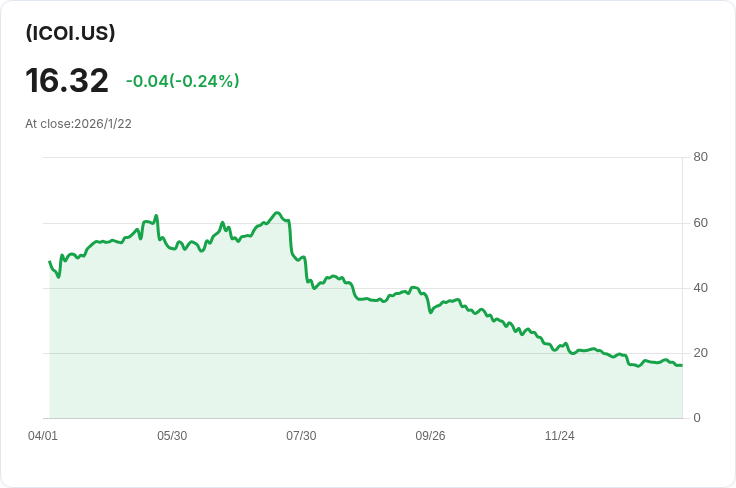The height and width of the screenshot is (488, 736).
Task: Click the sharp dip in the line near 09/26
Action: point(430,312)
